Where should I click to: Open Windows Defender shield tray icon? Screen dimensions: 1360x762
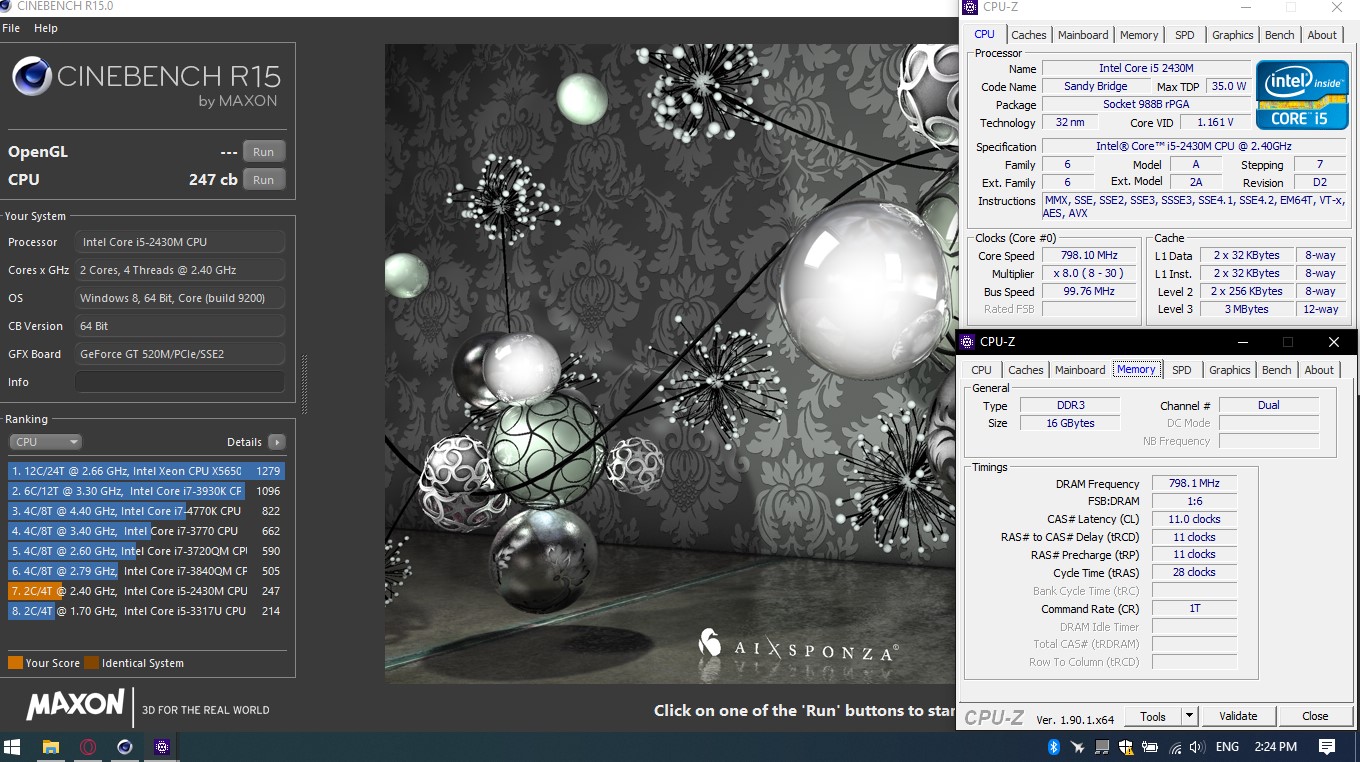point(1126,747)
